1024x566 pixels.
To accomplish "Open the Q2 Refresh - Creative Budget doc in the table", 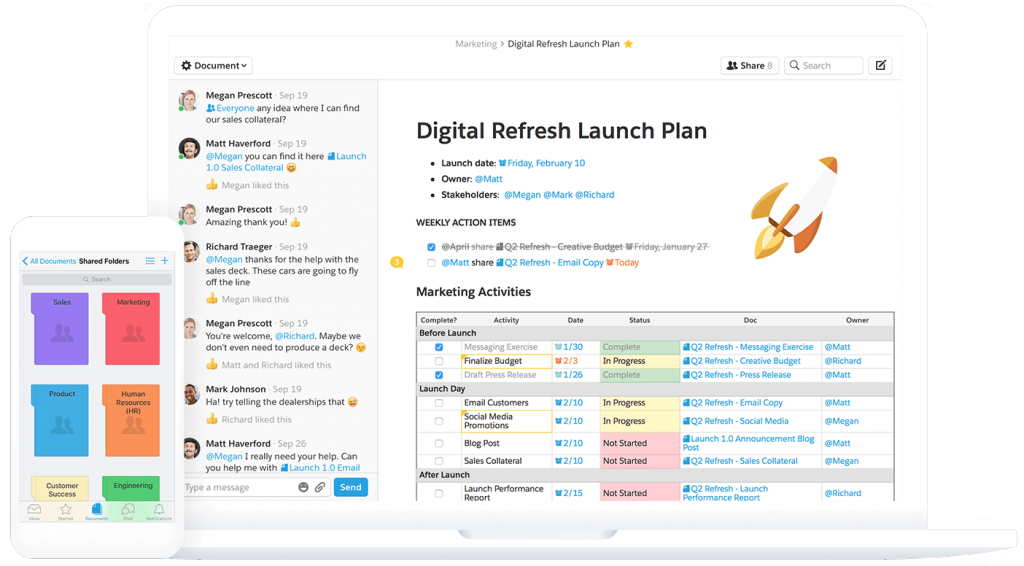I will coord(741,361).
